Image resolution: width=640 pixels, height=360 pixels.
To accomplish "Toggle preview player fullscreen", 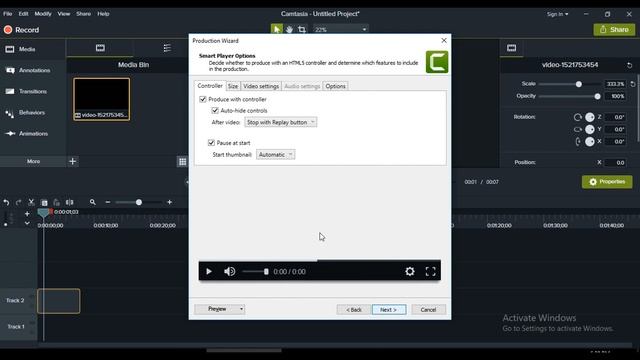I will click(x=431, y=271).
